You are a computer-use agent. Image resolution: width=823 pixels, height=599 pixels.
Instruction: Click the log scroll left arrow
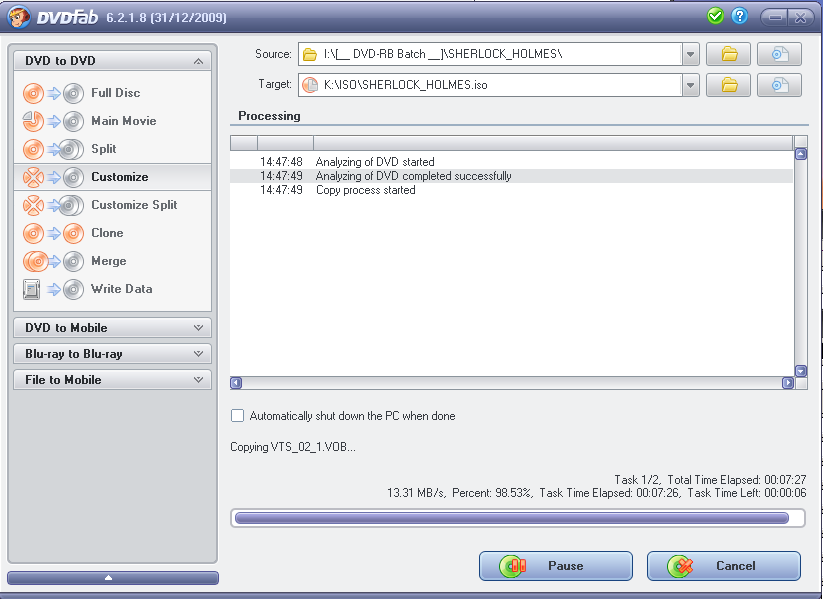tap(236, 383)
